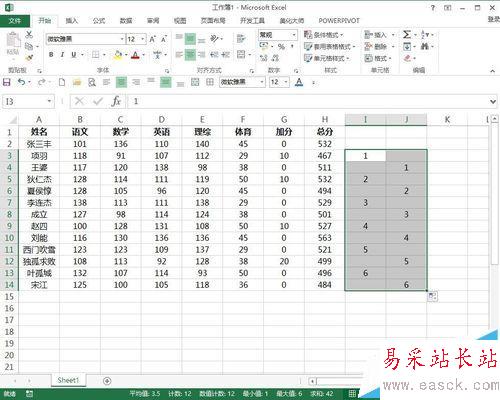Click the Undo arrow in quick access toolbar
This screenshot has width=500, height=400.
(x=21, y=82)
